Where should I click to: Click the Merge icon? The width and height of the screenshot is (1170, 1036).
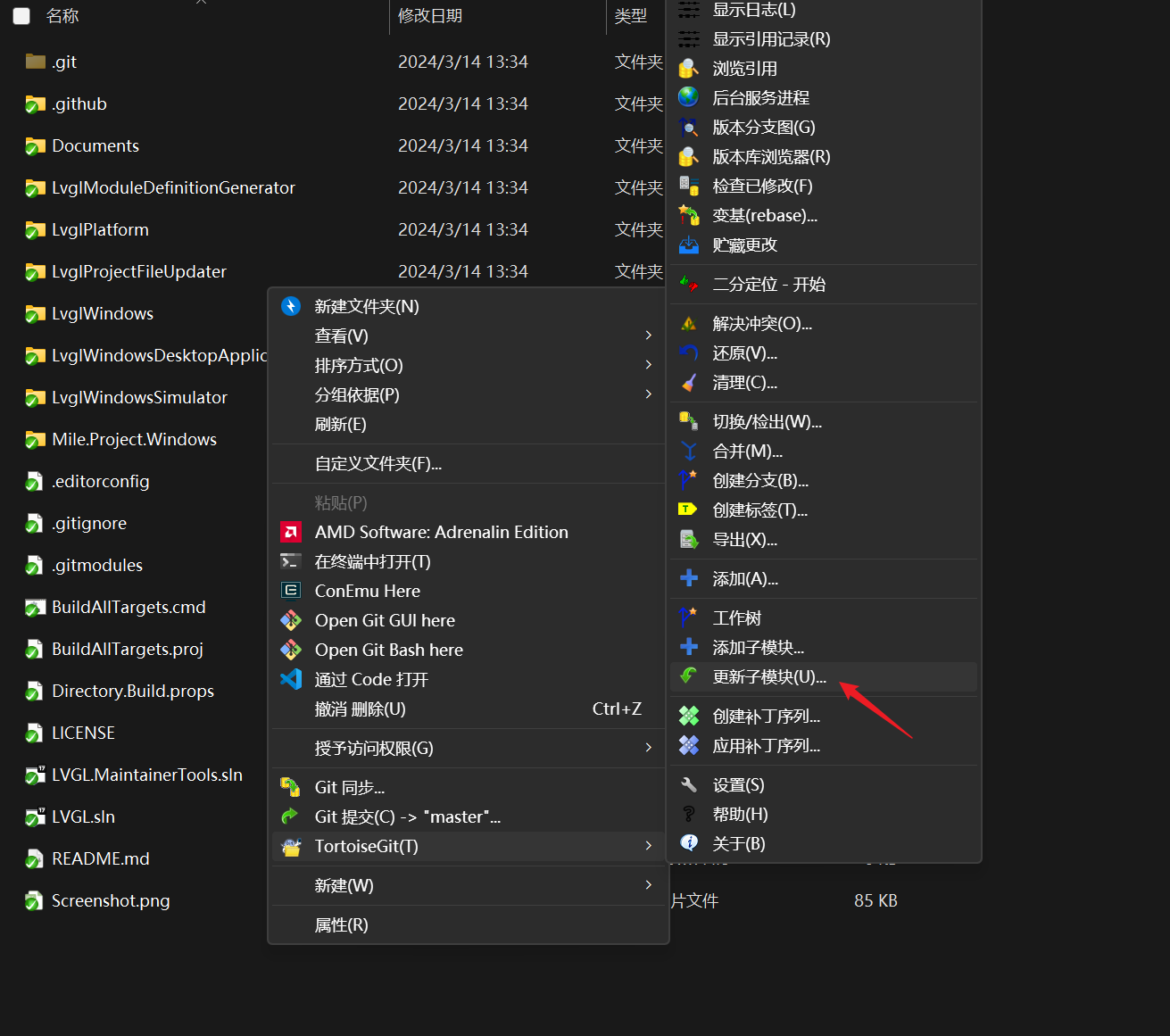689,452
